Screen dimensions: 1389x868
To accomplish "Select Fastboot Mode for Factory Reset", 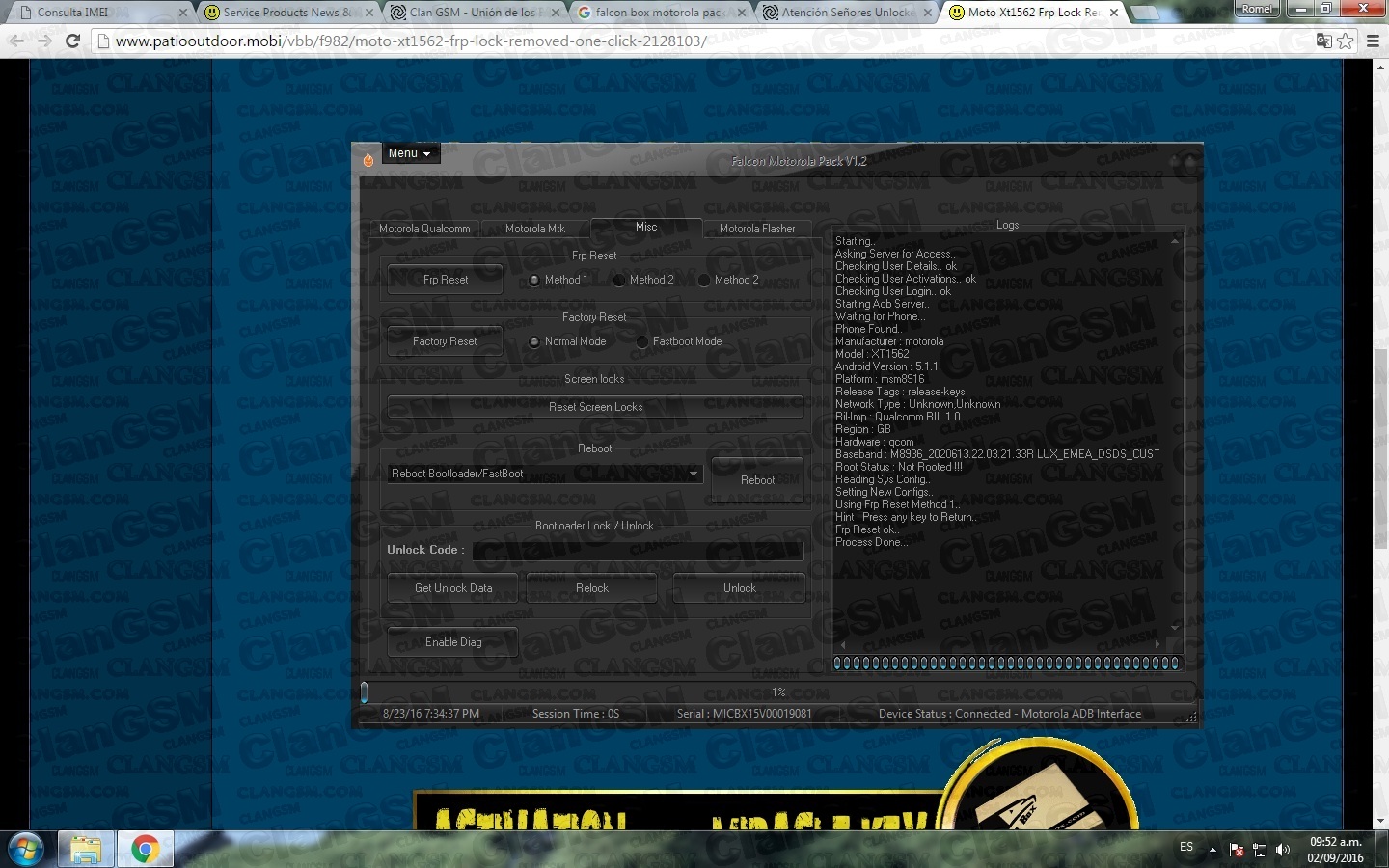I will click(x=642, y=342).
